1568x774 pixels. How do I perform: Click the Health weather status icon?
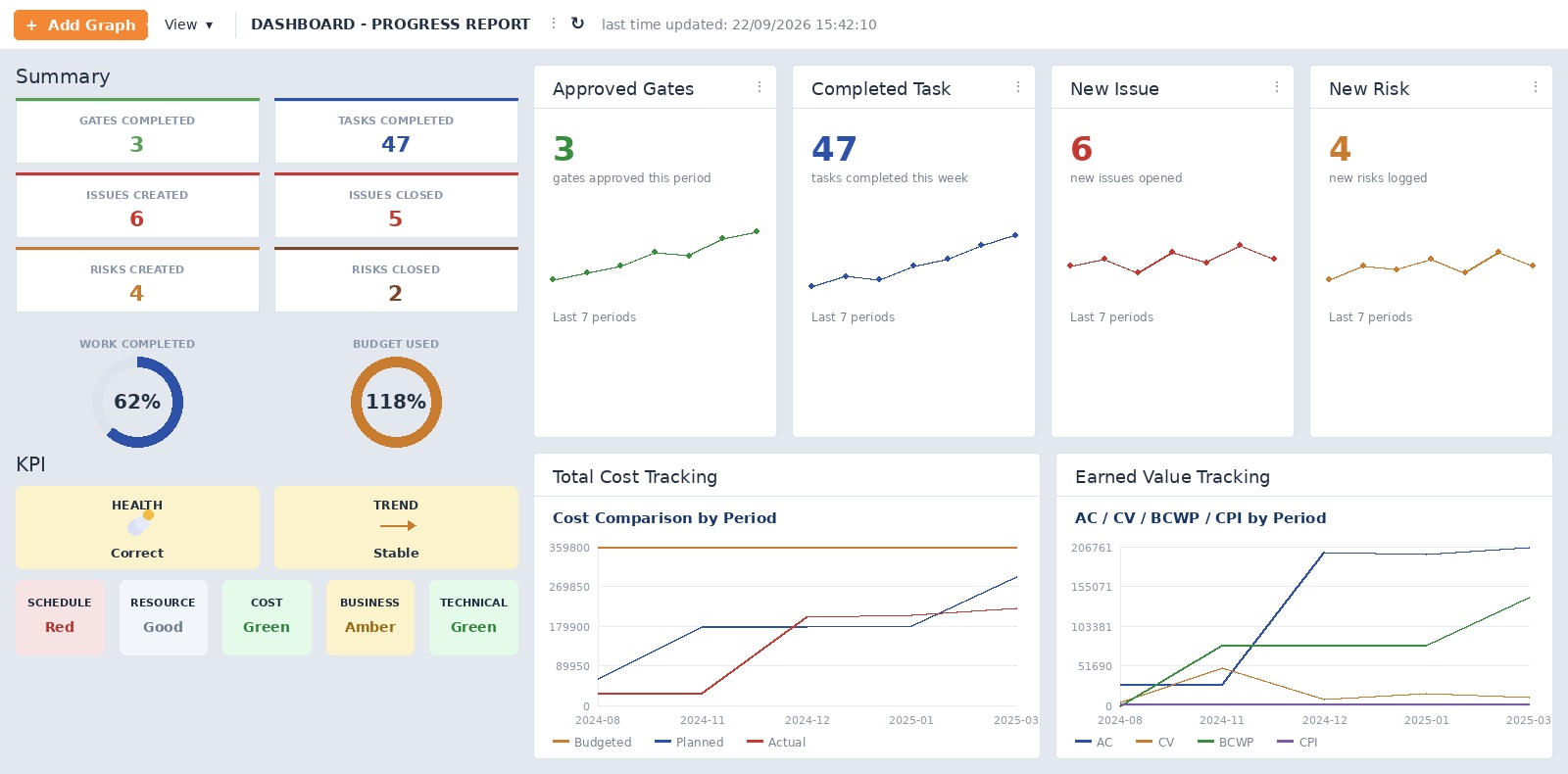click(x=140, y=524)
